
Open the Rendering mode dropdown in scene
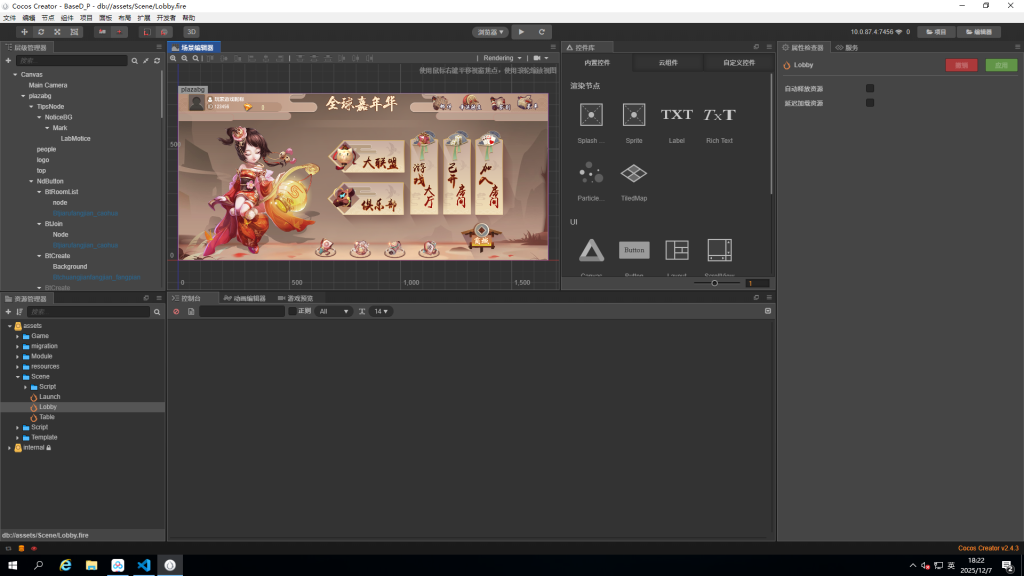pyautogui.click(x=502, y=58)
